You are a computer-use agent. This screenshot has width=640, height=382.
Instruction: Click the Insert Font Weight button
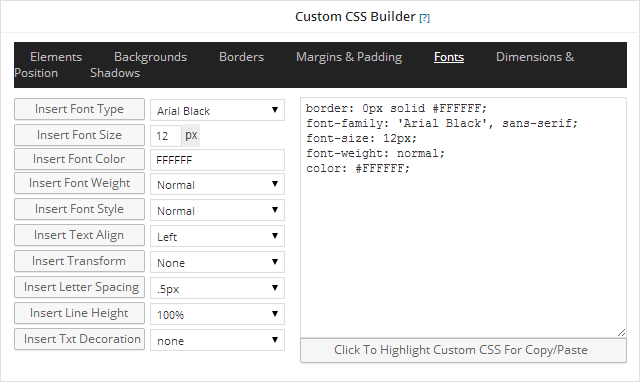click(79, 183)
